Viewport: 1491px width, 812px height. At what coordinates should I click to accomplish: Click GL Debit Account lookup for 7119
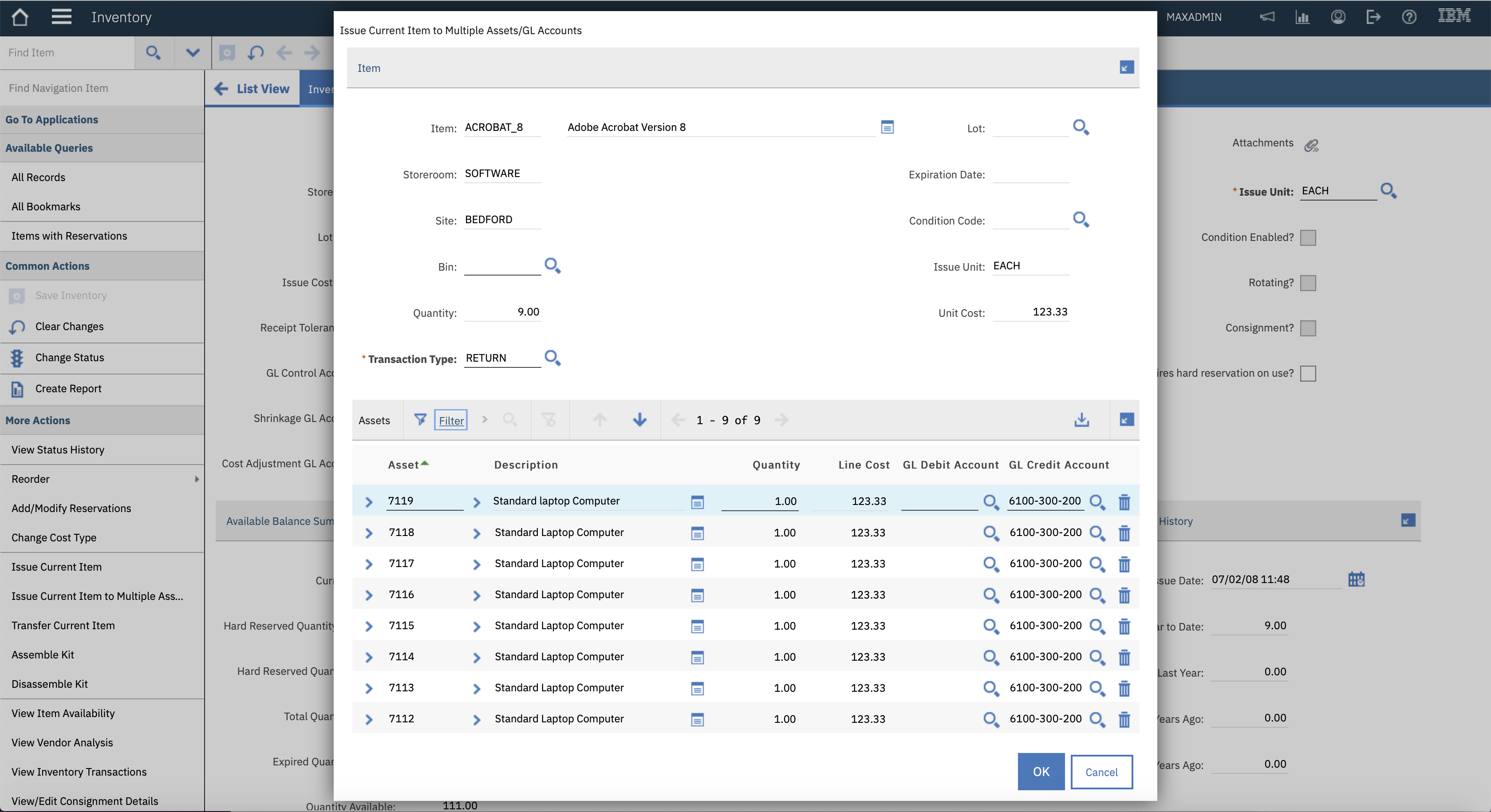pos(990,502)
